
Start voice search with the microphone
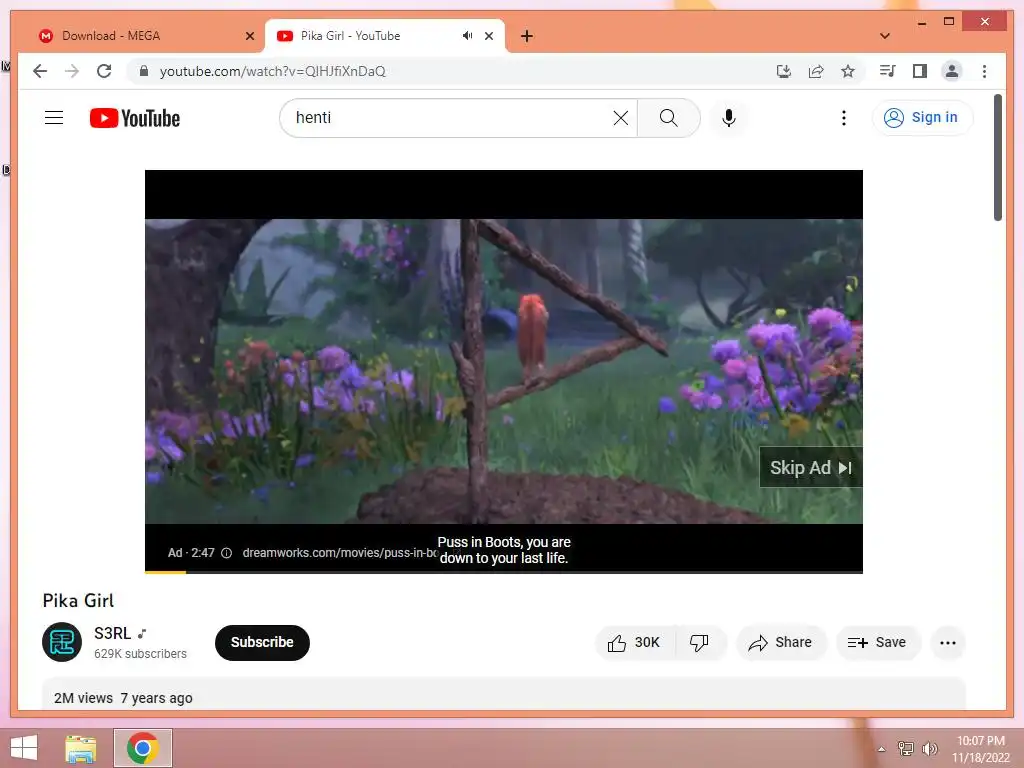pyautogui.click(x=729, y=118)
